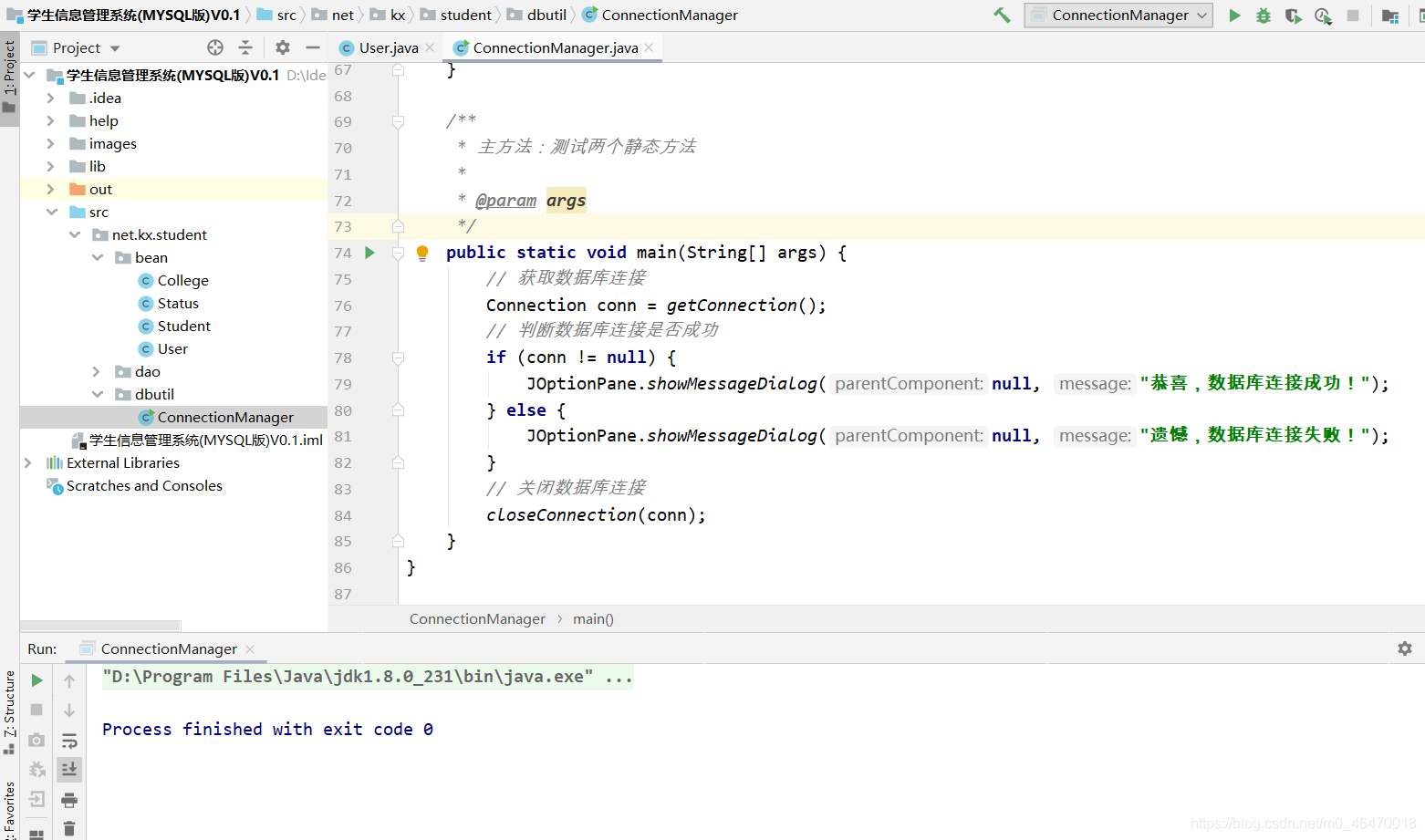Toggle scroll to end in Run console
The image size is (1425, 840).
click(x=69, y=770)
